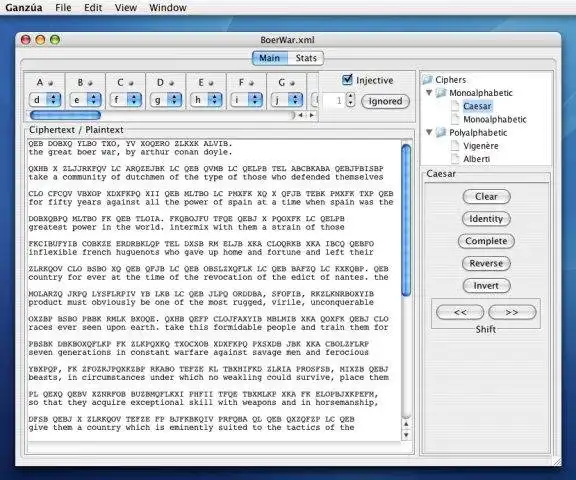Click the plaintext line starting 'give them a country'
The width and height of the screenshot is (576, 480).
191,428
